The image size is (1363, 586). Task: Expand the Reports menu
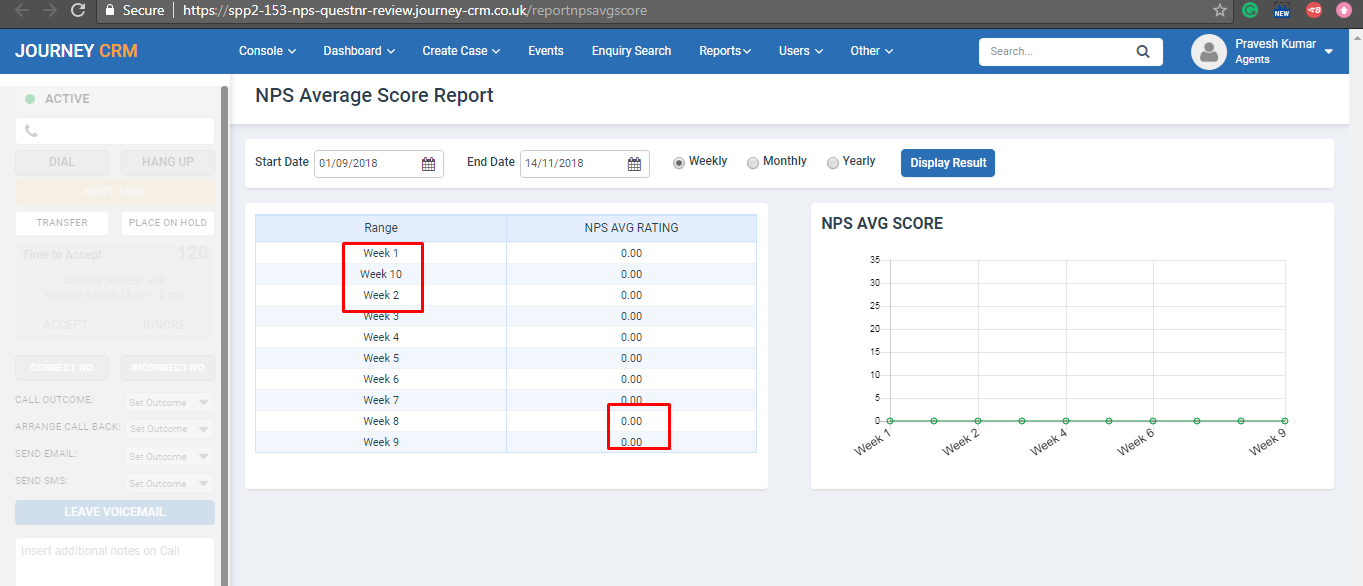[725, 51]
